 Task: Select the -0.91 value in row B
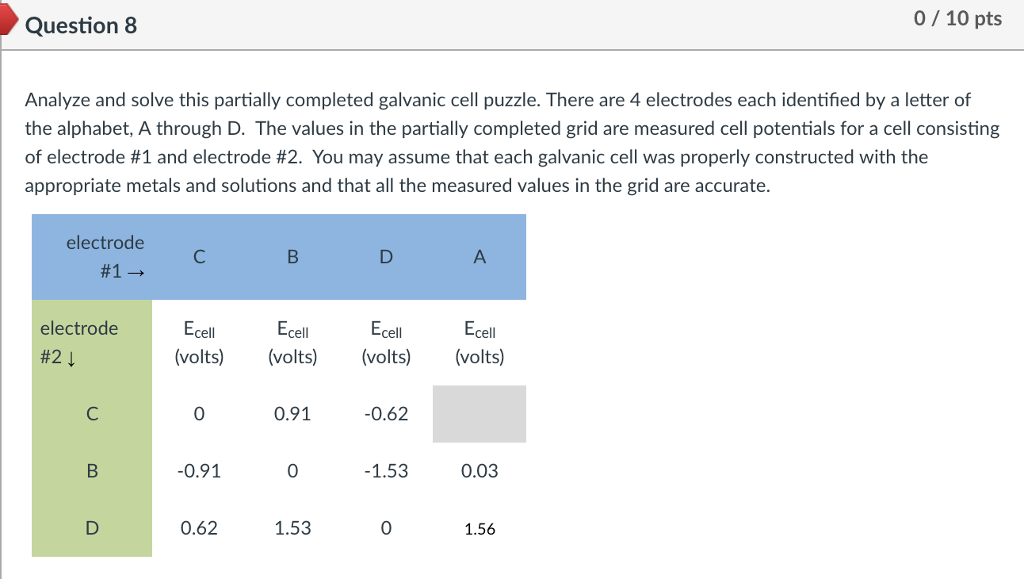click(x=199, y=471)
